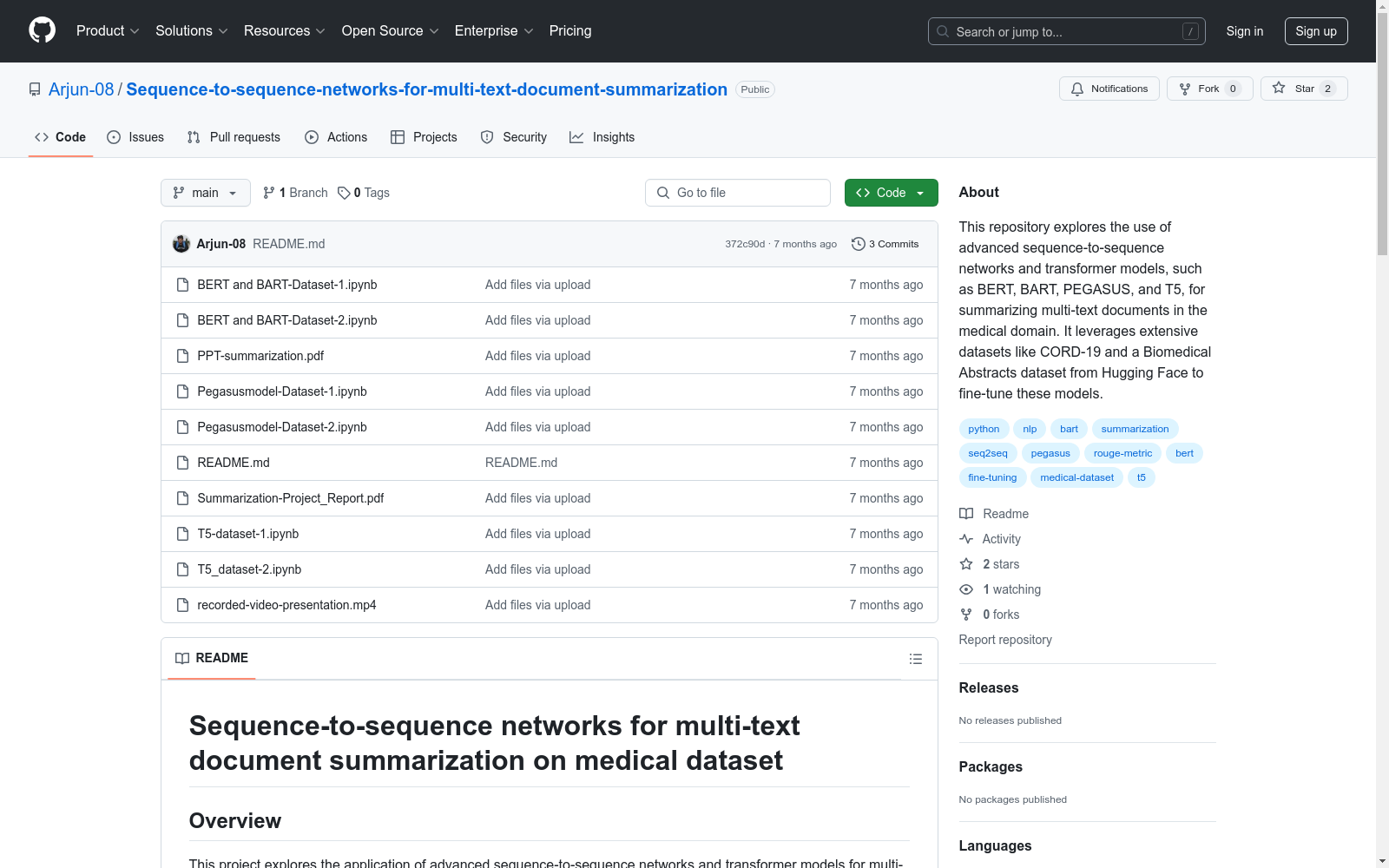Switch to the Actions tab
The height and width of the screenshot is (868, 1389).
click(336, 137)
